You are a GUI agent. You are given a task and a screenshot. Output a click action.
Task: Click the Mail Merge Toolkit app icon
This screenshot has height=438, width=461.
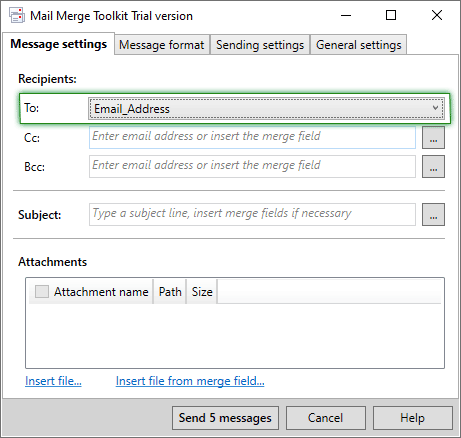click(17, 16)
